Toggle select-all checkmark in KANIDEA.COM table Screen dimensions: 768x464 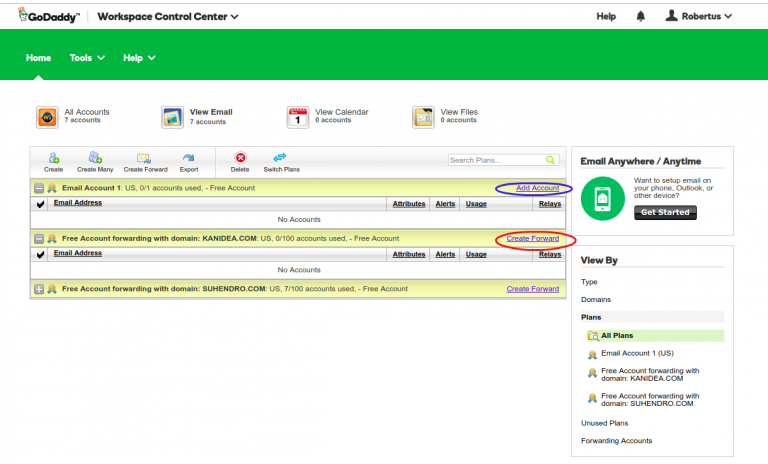[40, 255]
